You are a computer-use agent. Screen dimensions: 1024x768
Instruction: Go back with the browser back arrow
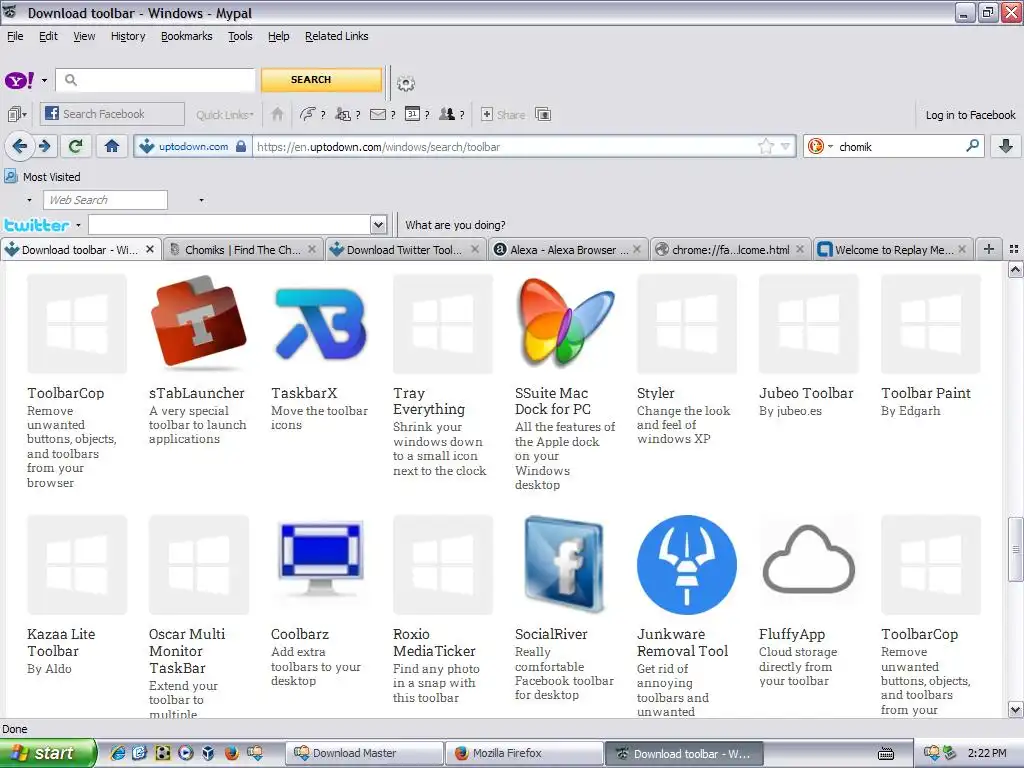click(x=20, y=146)
